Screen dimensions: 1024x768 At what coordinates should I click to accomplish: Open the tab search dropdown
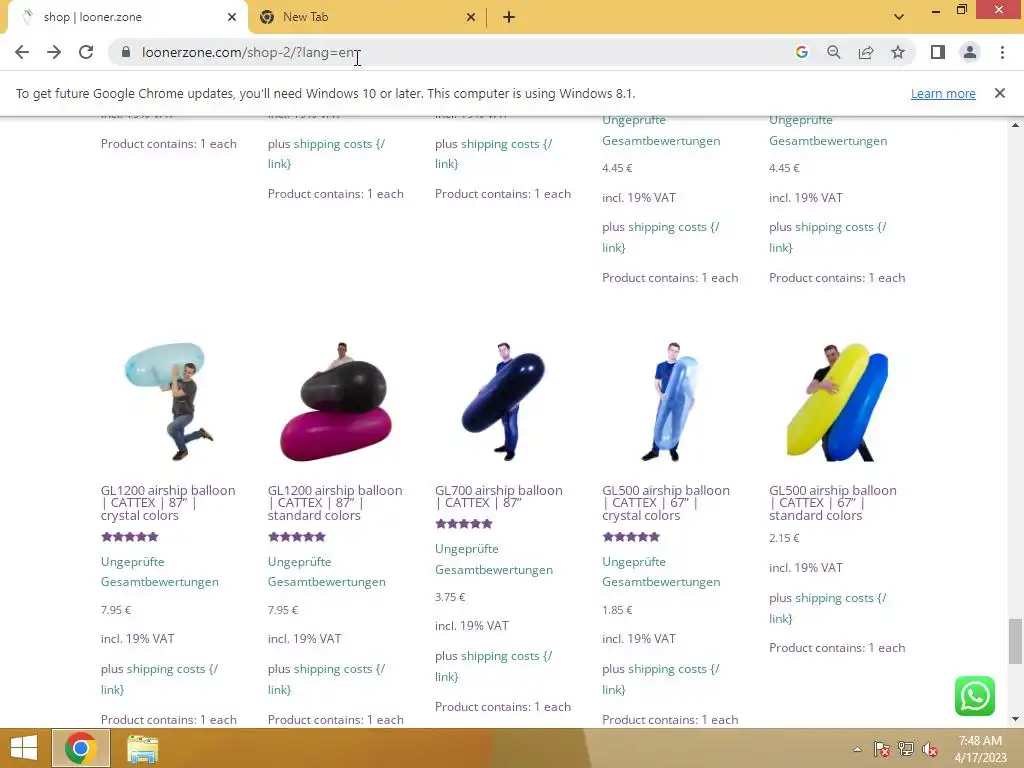(899, 17)
